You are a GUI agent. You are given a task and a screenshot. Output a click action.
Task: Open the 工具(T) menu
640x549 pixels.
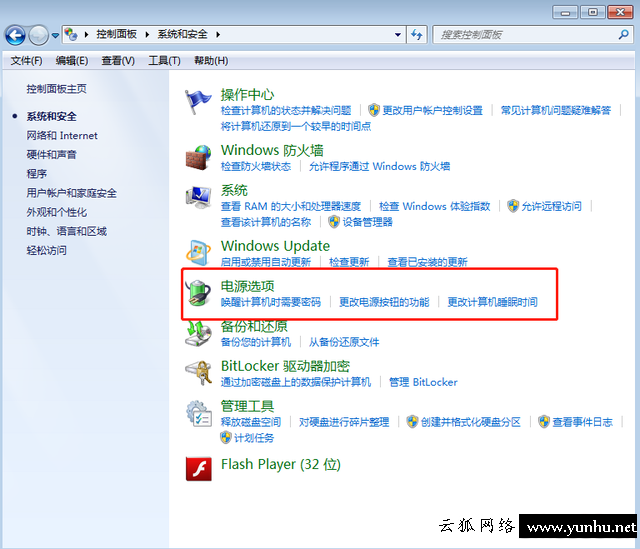[x=164, y=61]
